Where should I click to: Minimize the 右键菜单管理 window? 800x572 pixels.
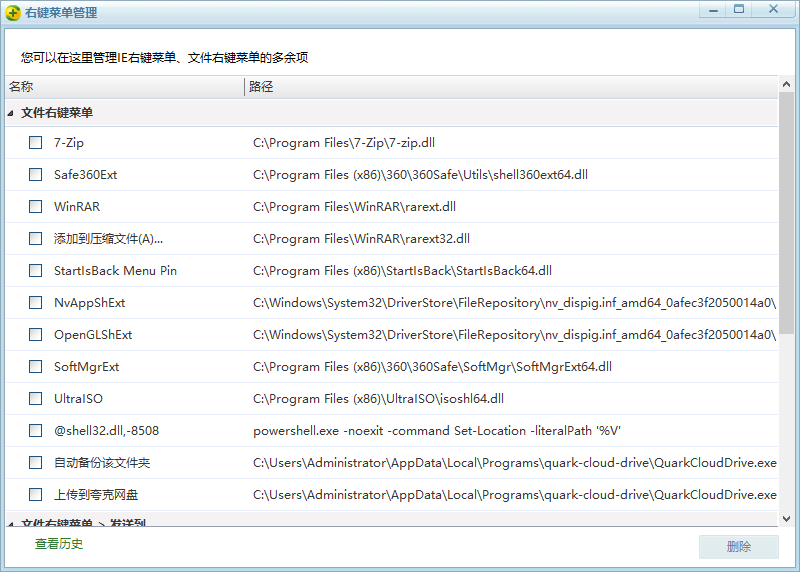coord(713,10)
